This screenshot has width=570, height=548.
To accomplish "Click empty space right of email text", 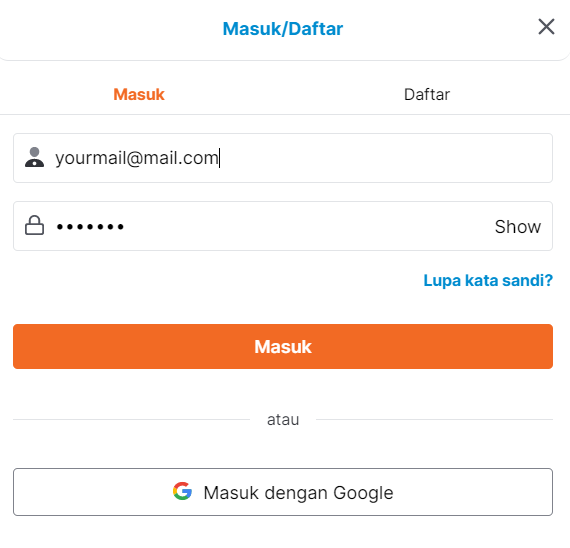I will [x=385, y=158].
